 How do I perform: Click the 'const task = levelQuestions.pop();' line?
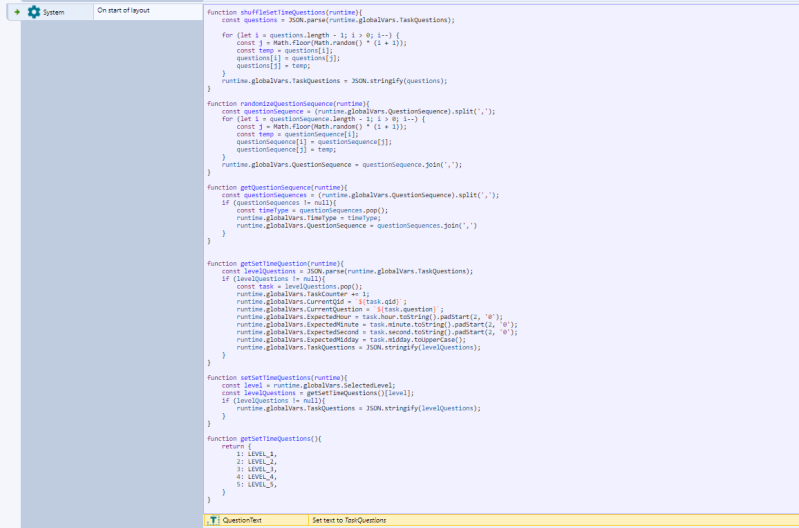click(299, 286)
